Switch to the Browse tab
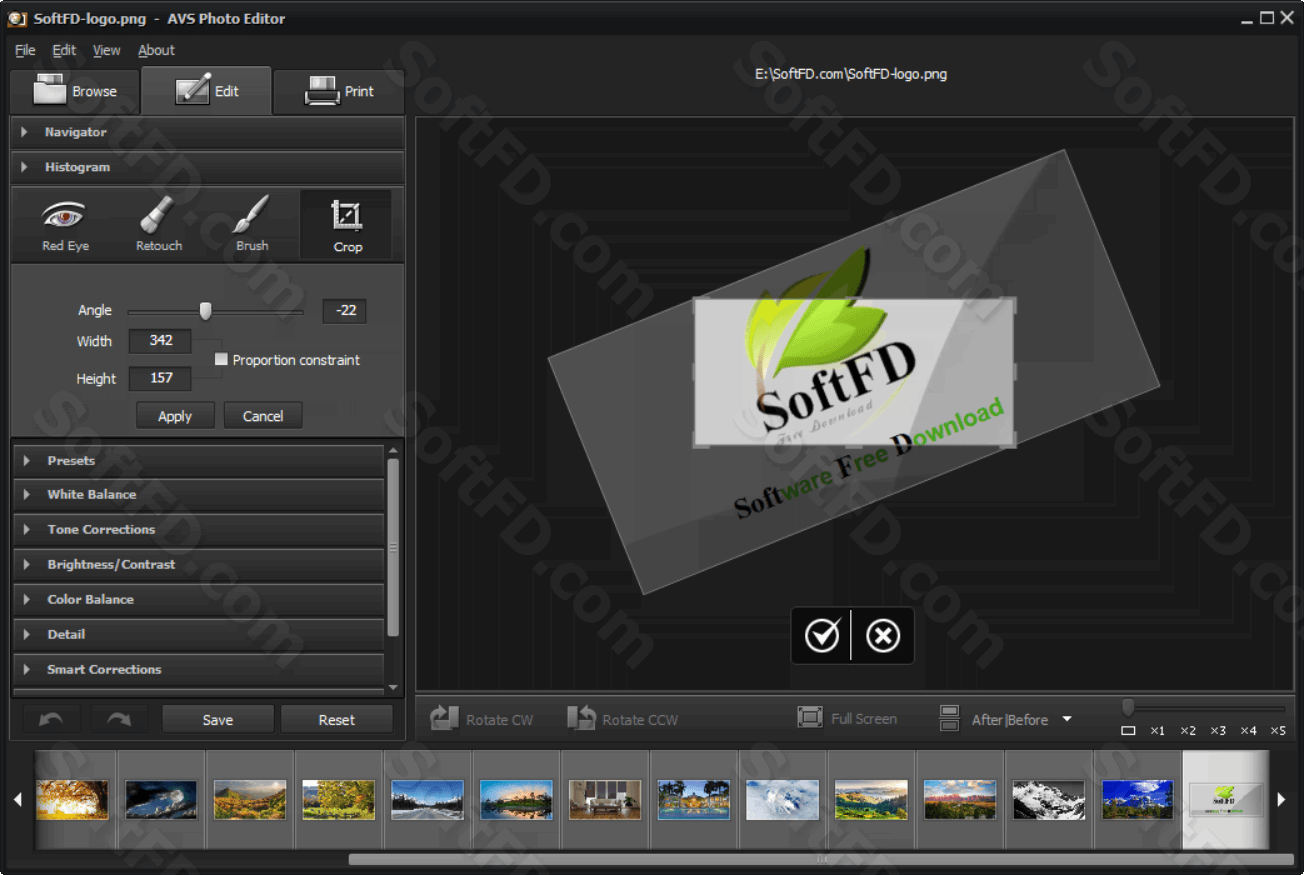The height and width of the screenshot is (875, 1304). [75, 91]
